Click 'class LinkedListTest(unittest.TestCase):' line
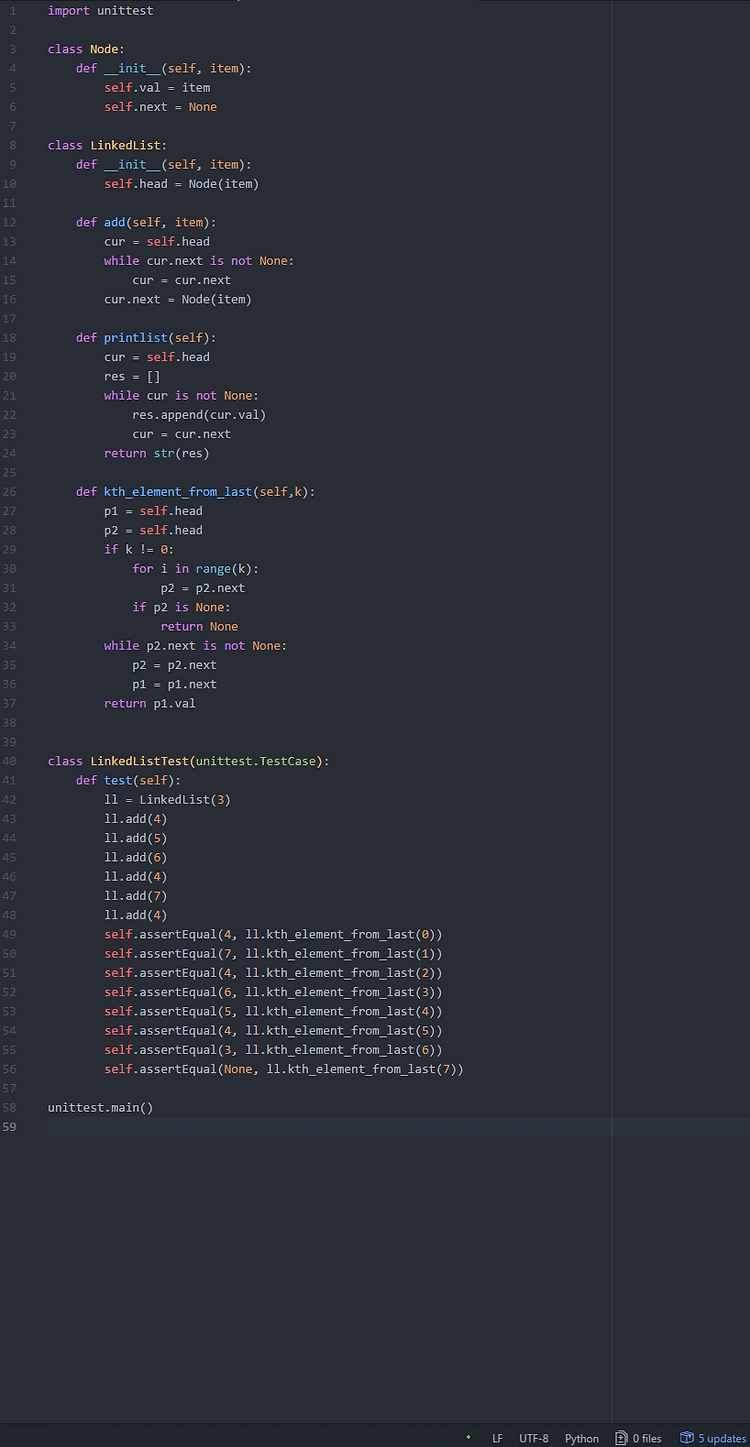 pyautogui.click(x=189, y=761)
